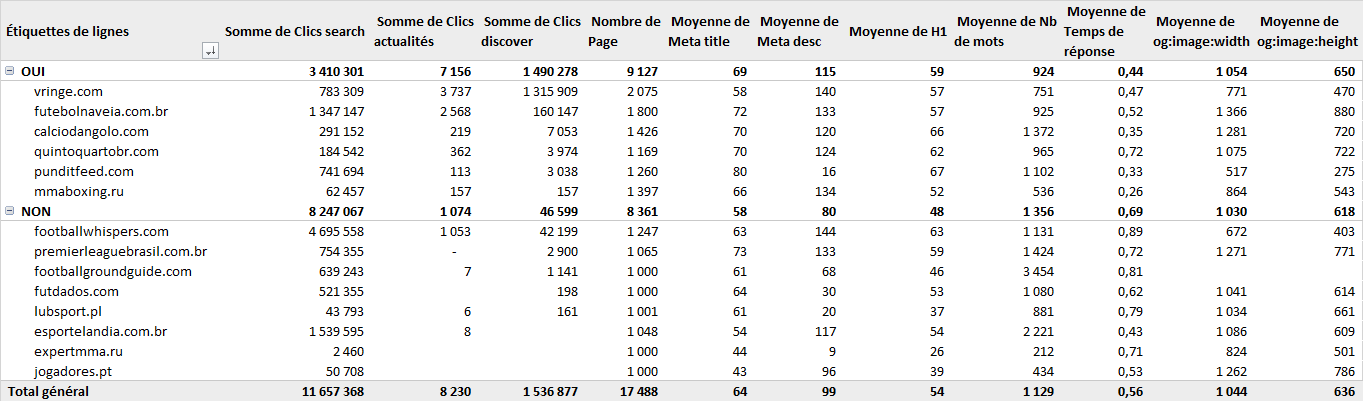Screen dimensions: 1363x401
Task: Select the Somme de Clics search header
Action: tap(295, 32)
